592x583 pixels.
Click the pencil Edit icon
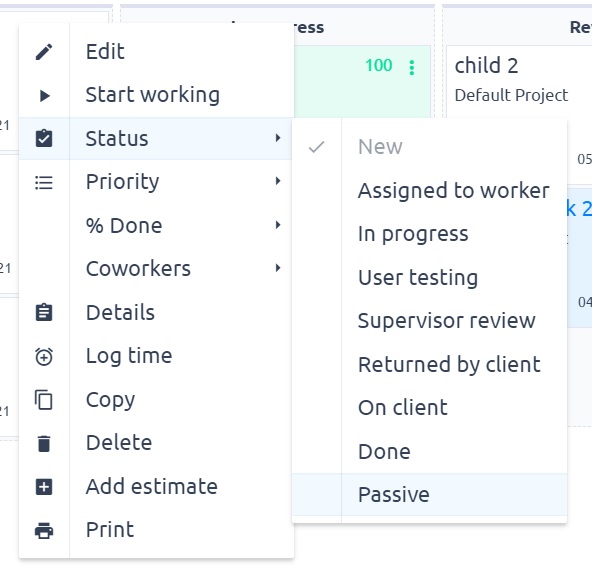point(44,52)
